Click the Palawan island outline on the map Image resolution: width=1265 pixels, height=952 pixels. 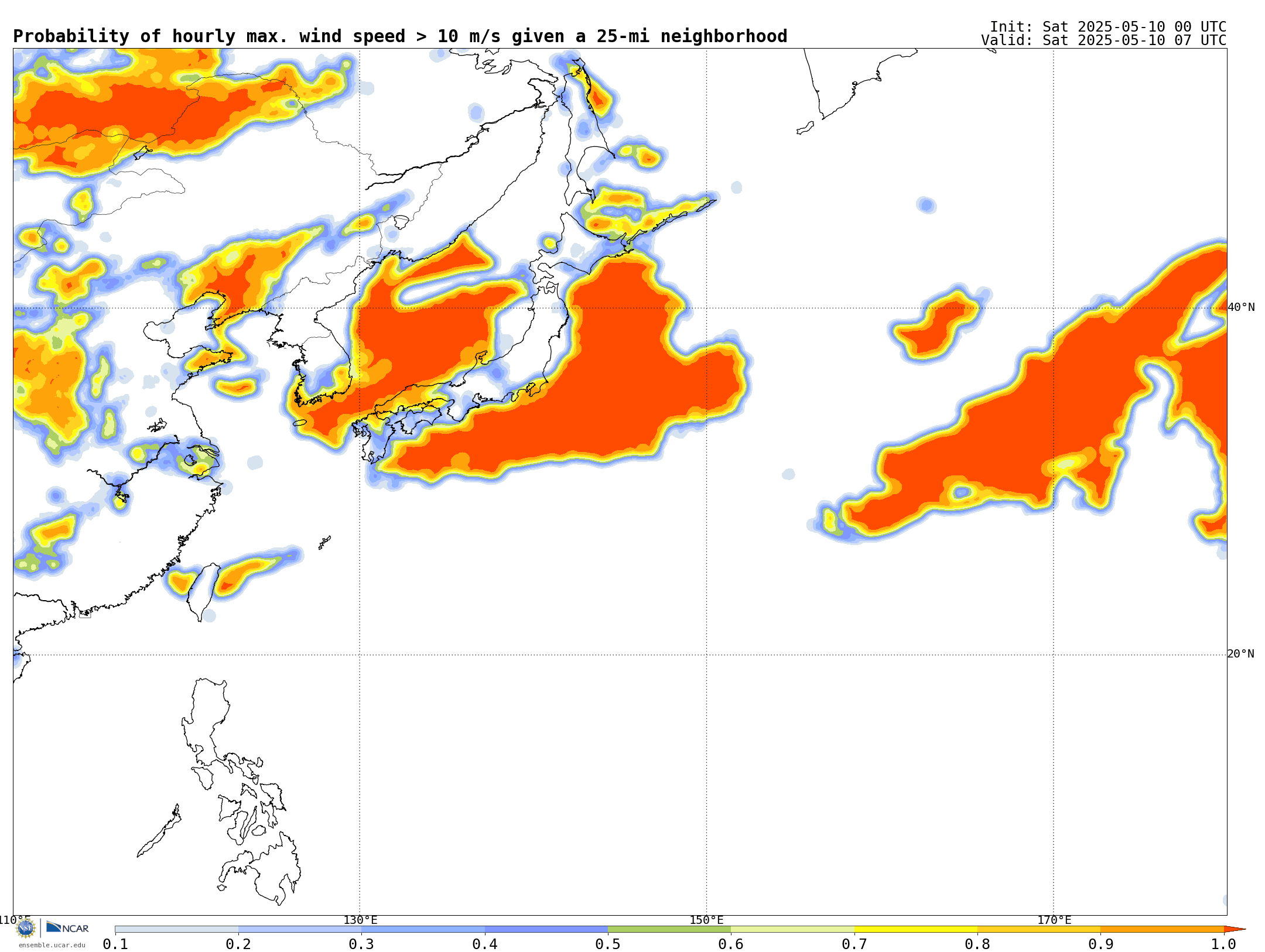pyautogui.click(x=159, y=831)
